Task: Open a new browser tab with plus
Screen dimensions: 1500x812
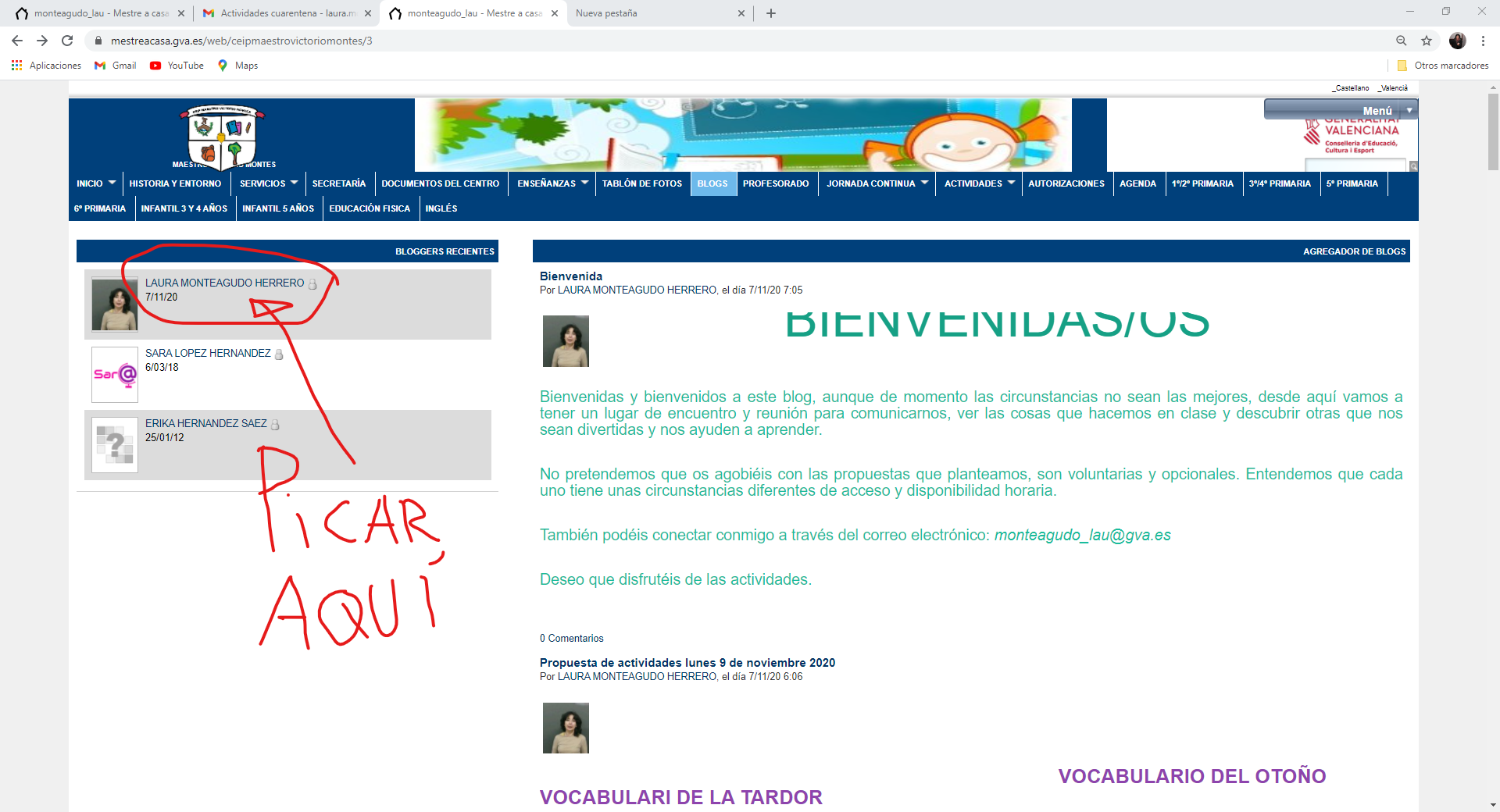Action: point(771,13)
